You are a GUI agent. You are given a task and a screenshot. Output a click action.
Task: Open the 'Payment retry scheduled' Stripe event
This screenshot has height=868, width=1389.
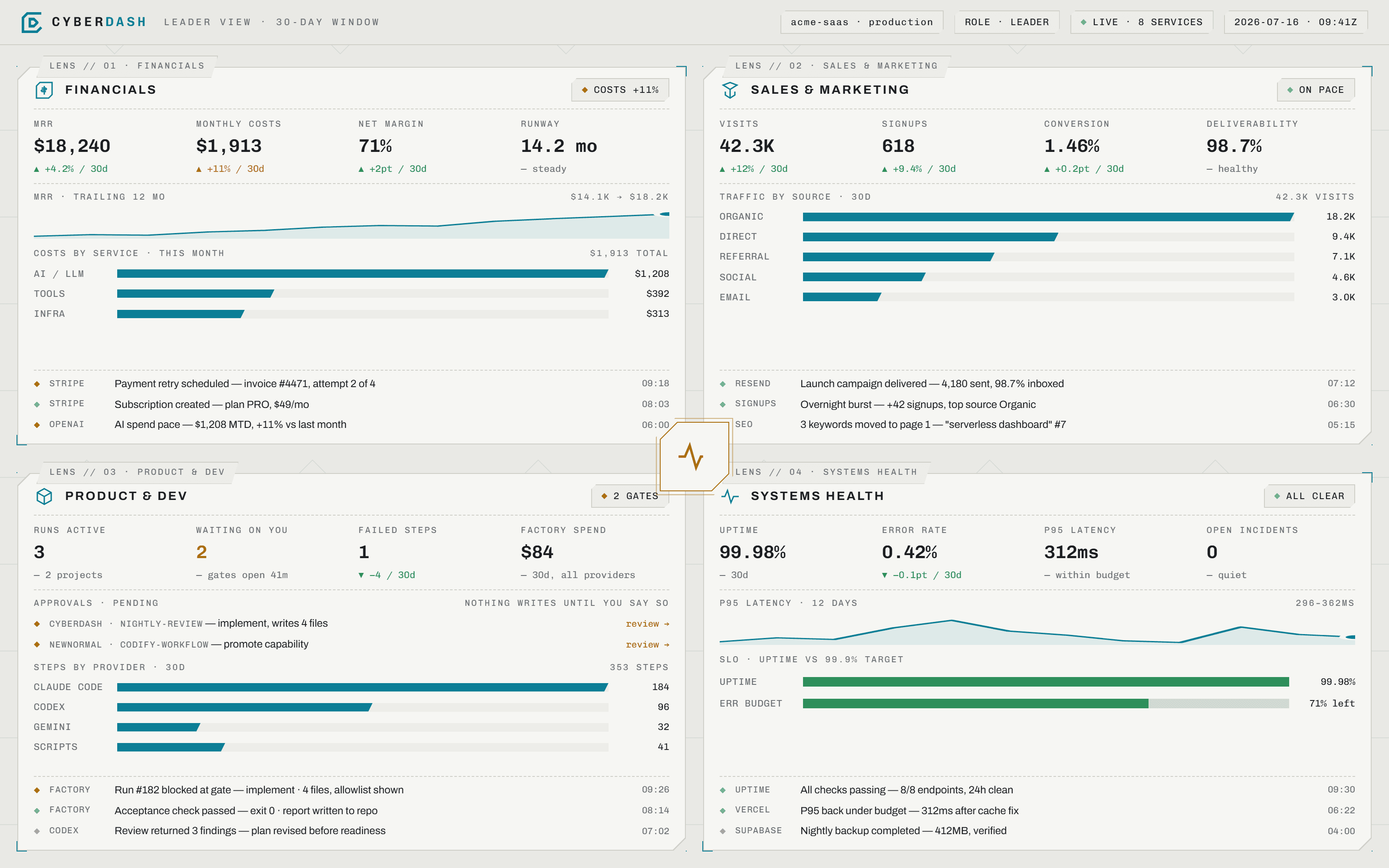pyautogui.click(x=351, y=384)
